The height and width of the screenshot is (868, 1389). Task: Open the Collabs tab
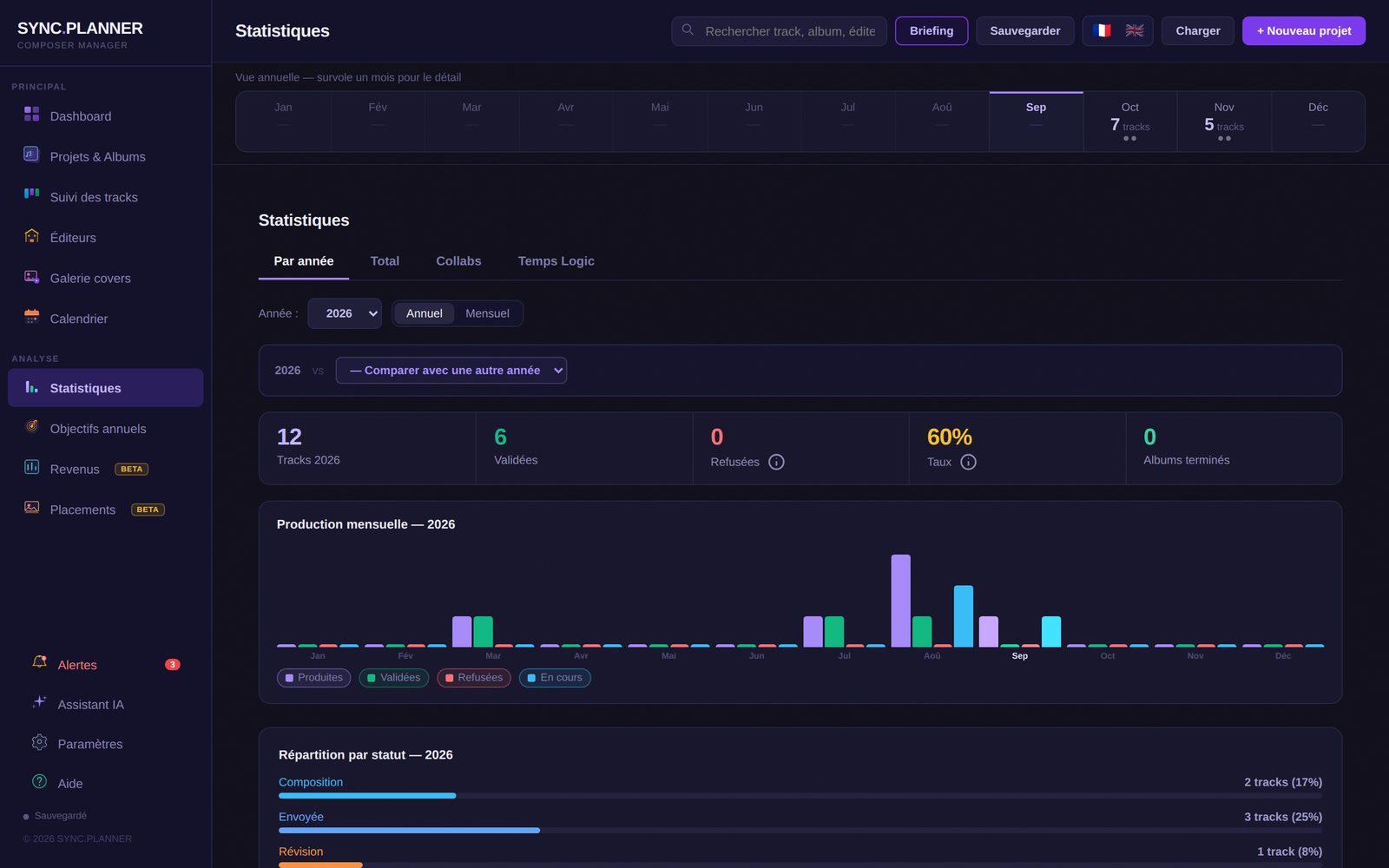458,261
